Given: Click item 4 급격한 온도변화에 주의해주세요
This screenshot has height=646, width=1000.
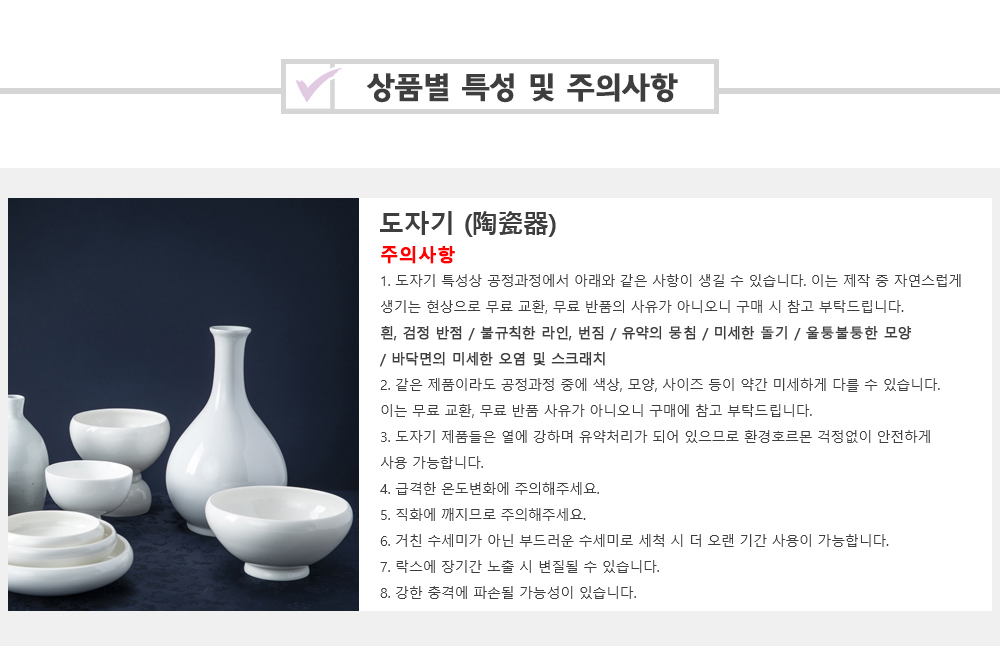Looking at the screenshot, I should coord(490,488).
